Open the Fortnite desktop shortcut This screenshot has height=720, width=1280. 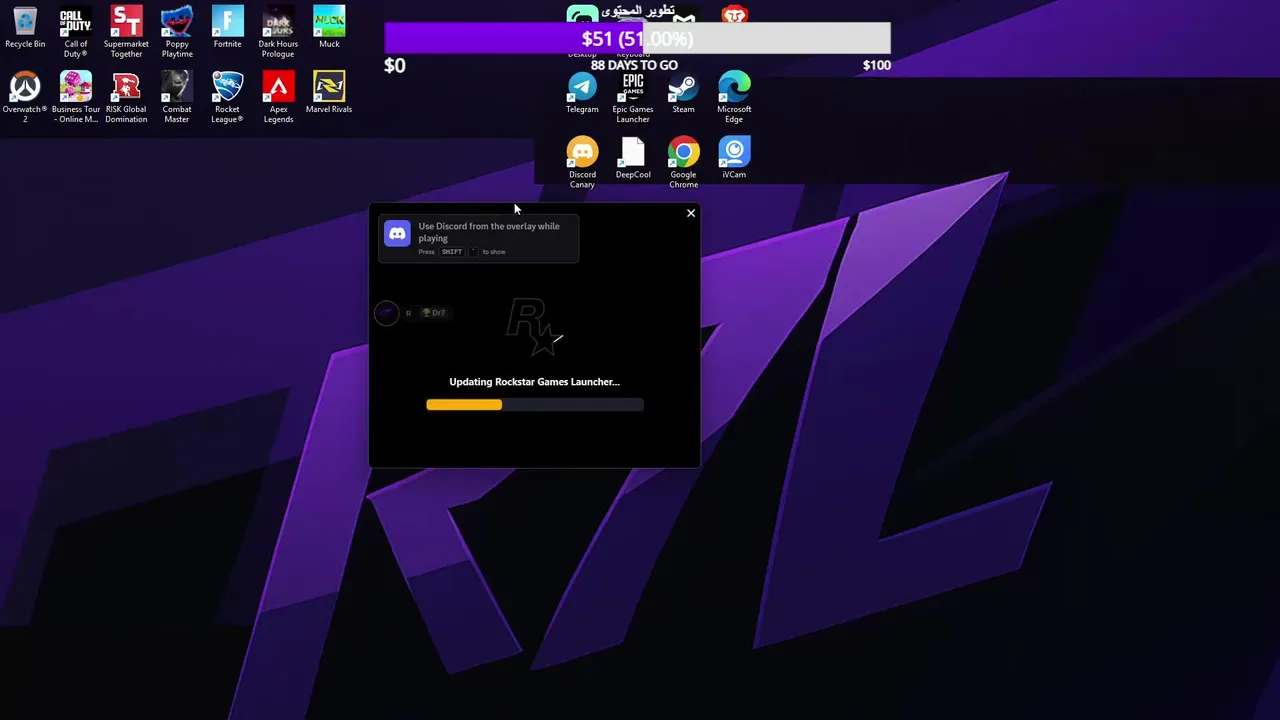coord(227,28)
